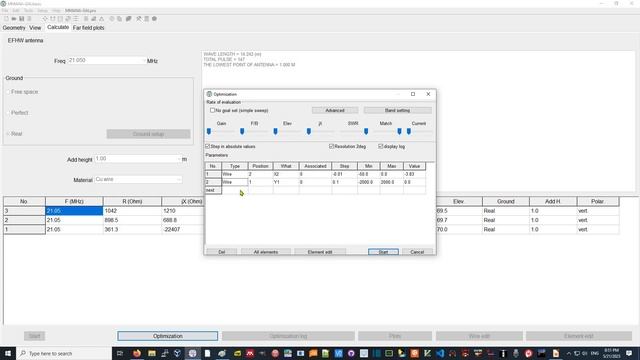Click the Advanced button in Optimization

[335, 110]
